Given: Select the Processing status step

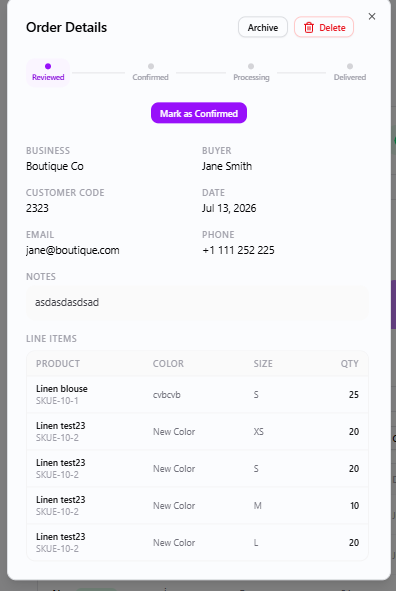Looking at the screenshot, I should click(x=251, y=72).
